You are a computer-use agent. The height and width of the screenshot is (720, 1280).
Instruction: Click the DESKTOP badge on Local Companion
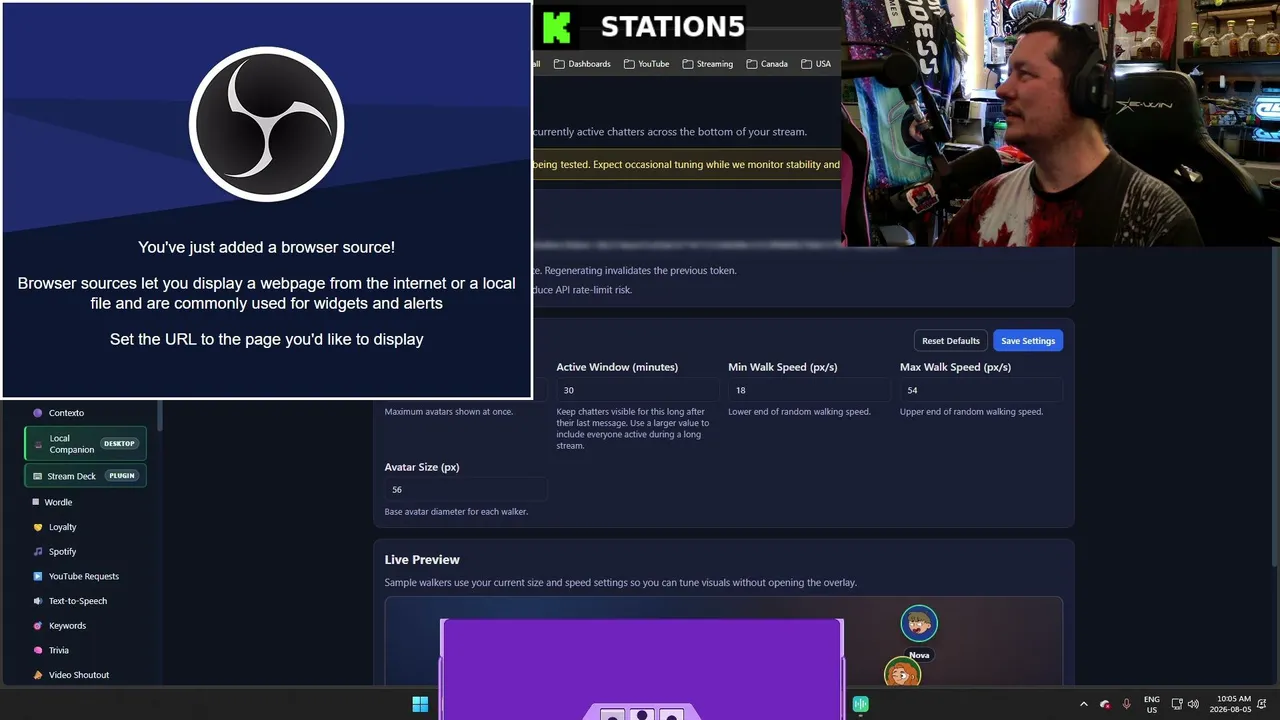pyautogui.click(x=119, y=444)
